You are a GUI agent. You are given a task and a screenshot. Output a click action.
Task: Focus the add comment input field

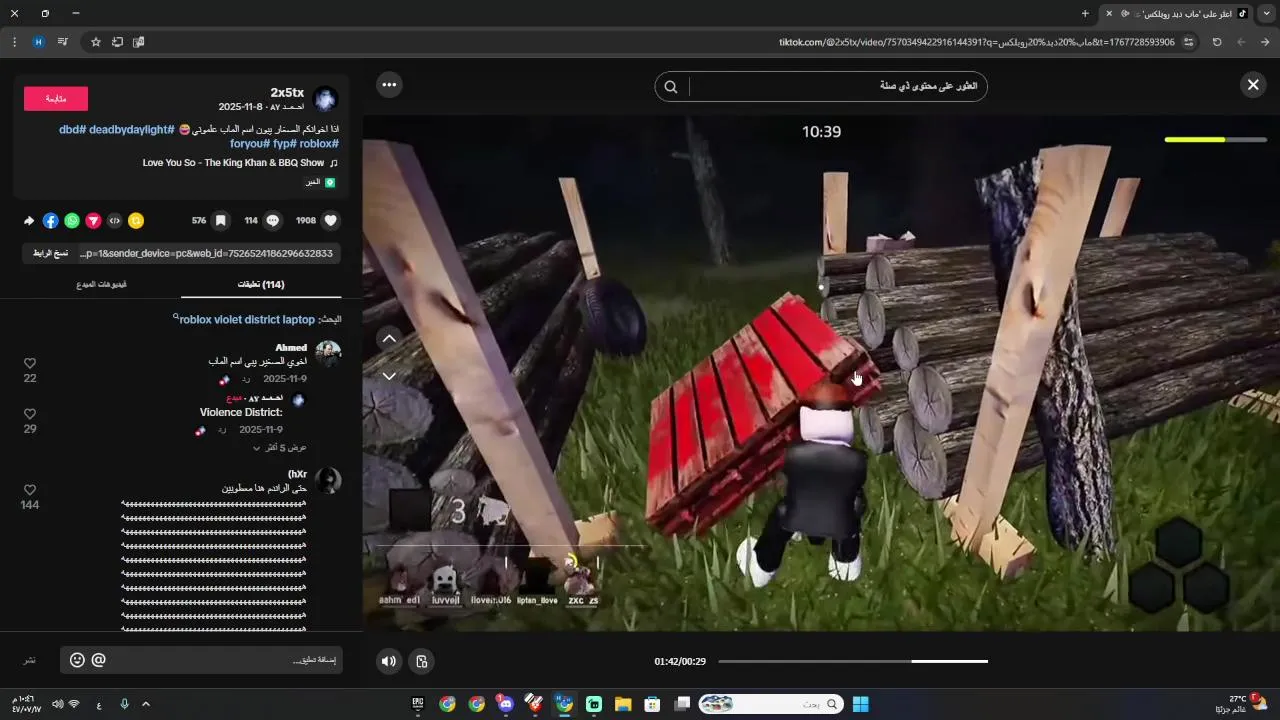pyautogui.click(x=201, y=660)
